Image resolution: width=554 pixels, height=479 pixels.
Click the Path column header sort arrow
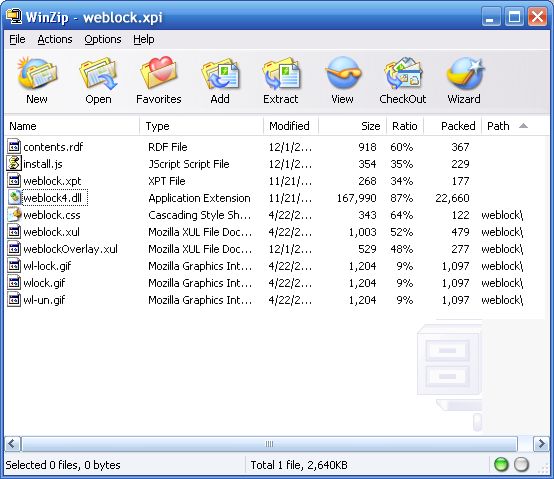pyautogui.click(x=524, y=126)
